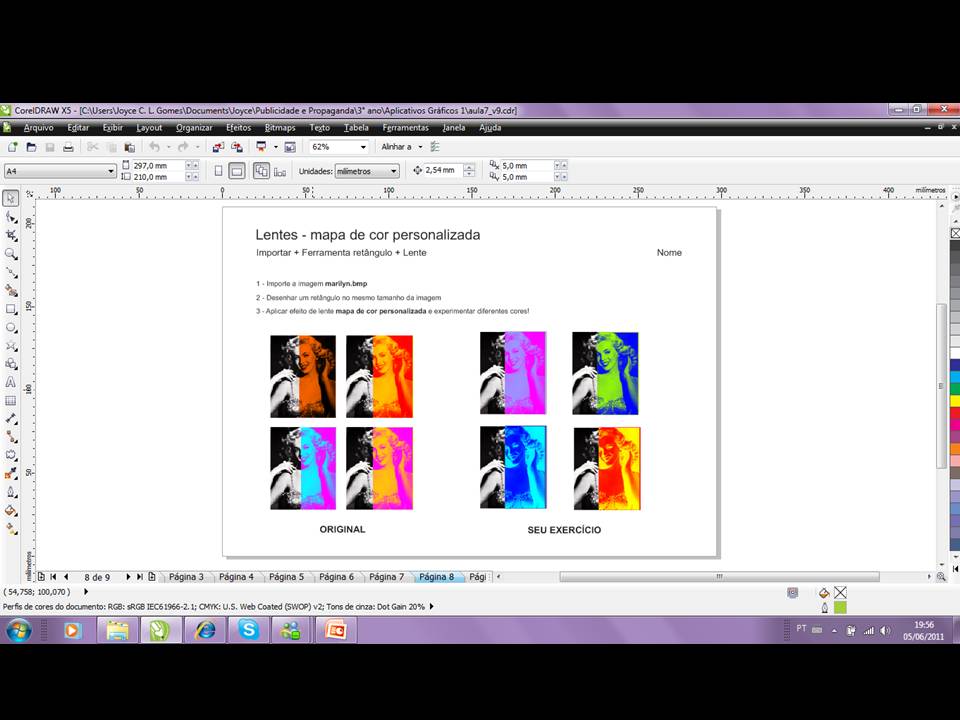Expand the Alinhar a dropdown

click(420, 147)
